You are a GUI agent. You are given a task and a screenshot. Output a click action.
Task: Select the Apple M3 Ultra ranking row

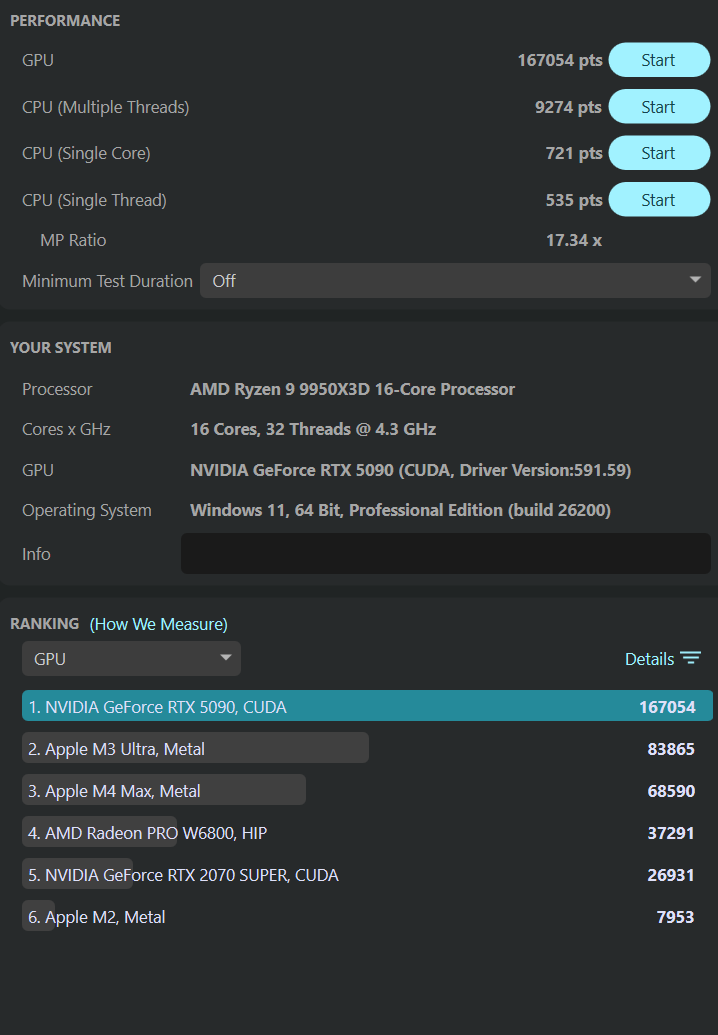click(x=367, y=749)
